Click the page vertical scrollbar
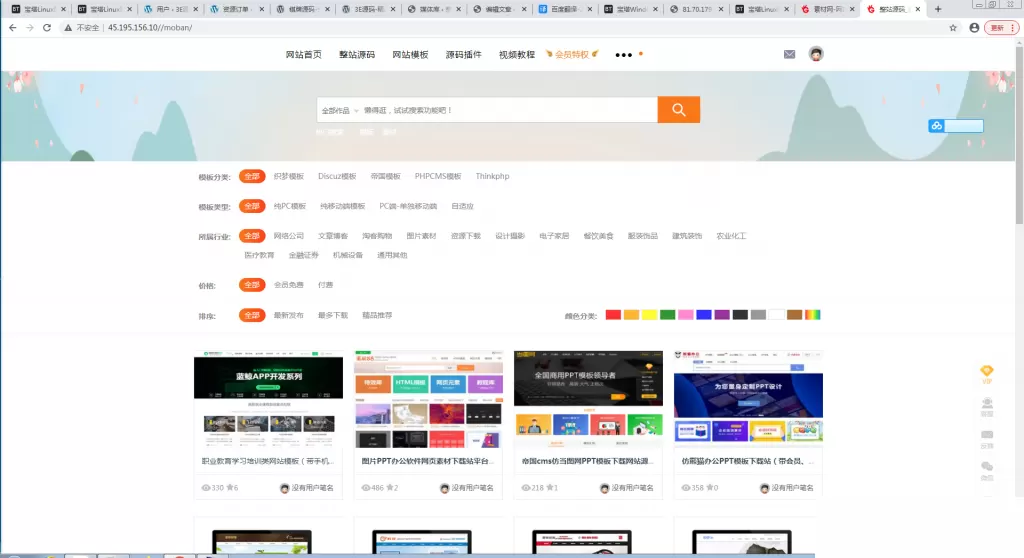This screenshot has width=1024, height=558. 1019,133
